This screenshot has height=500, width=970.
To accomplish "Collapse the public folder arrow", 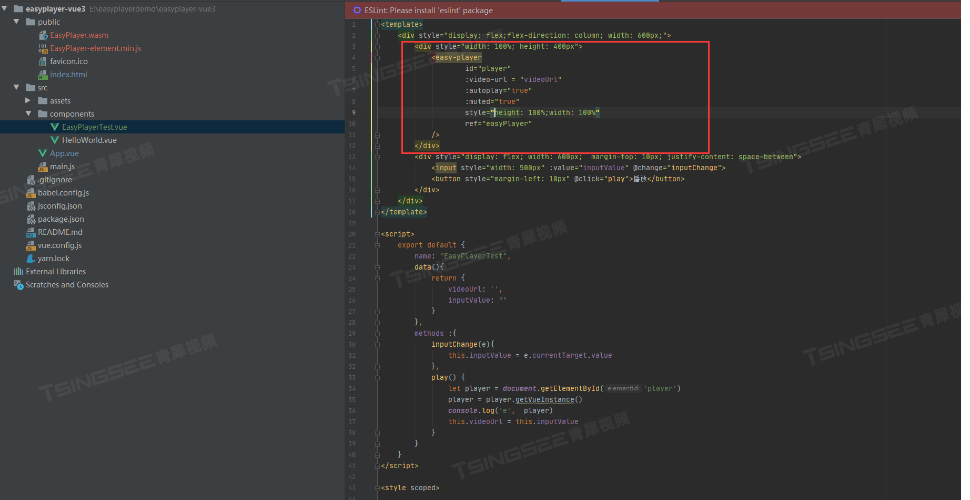I will coord(17,22).
